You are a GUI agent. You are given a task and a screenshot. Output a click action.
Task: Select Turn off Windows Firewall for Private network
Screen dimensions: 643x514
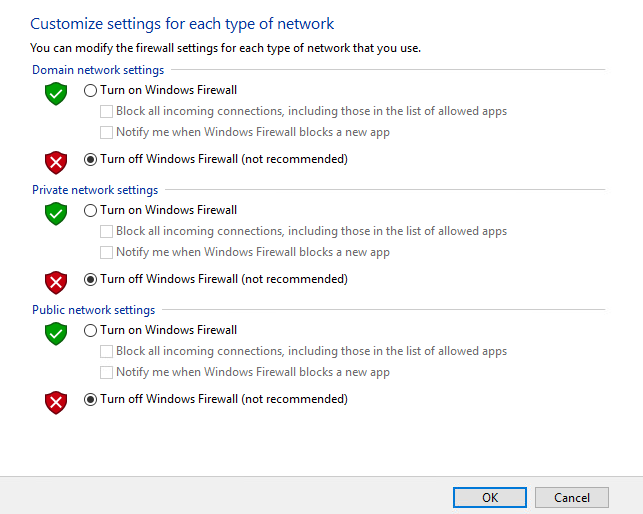[91, 279]
